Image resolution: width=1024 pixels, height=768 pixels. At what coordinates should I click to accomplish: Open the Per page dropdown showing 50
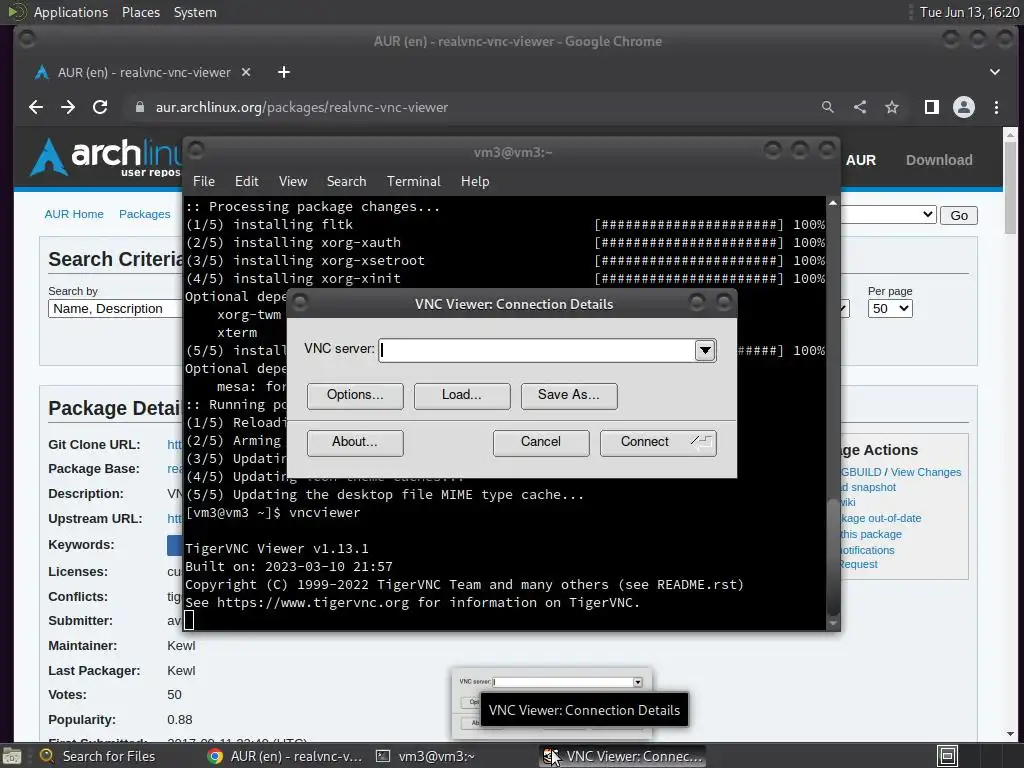[889, 309]
